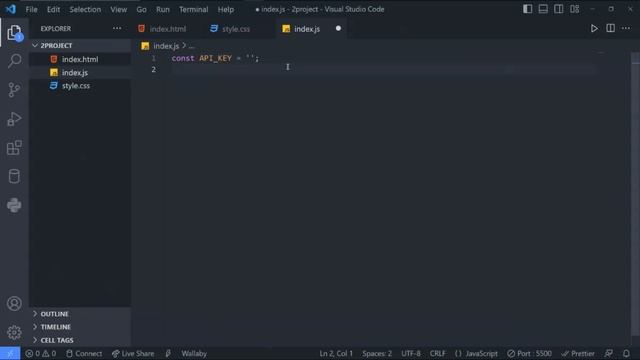
Task: Click Wallaby in the status bar
Action: point(194,353)
